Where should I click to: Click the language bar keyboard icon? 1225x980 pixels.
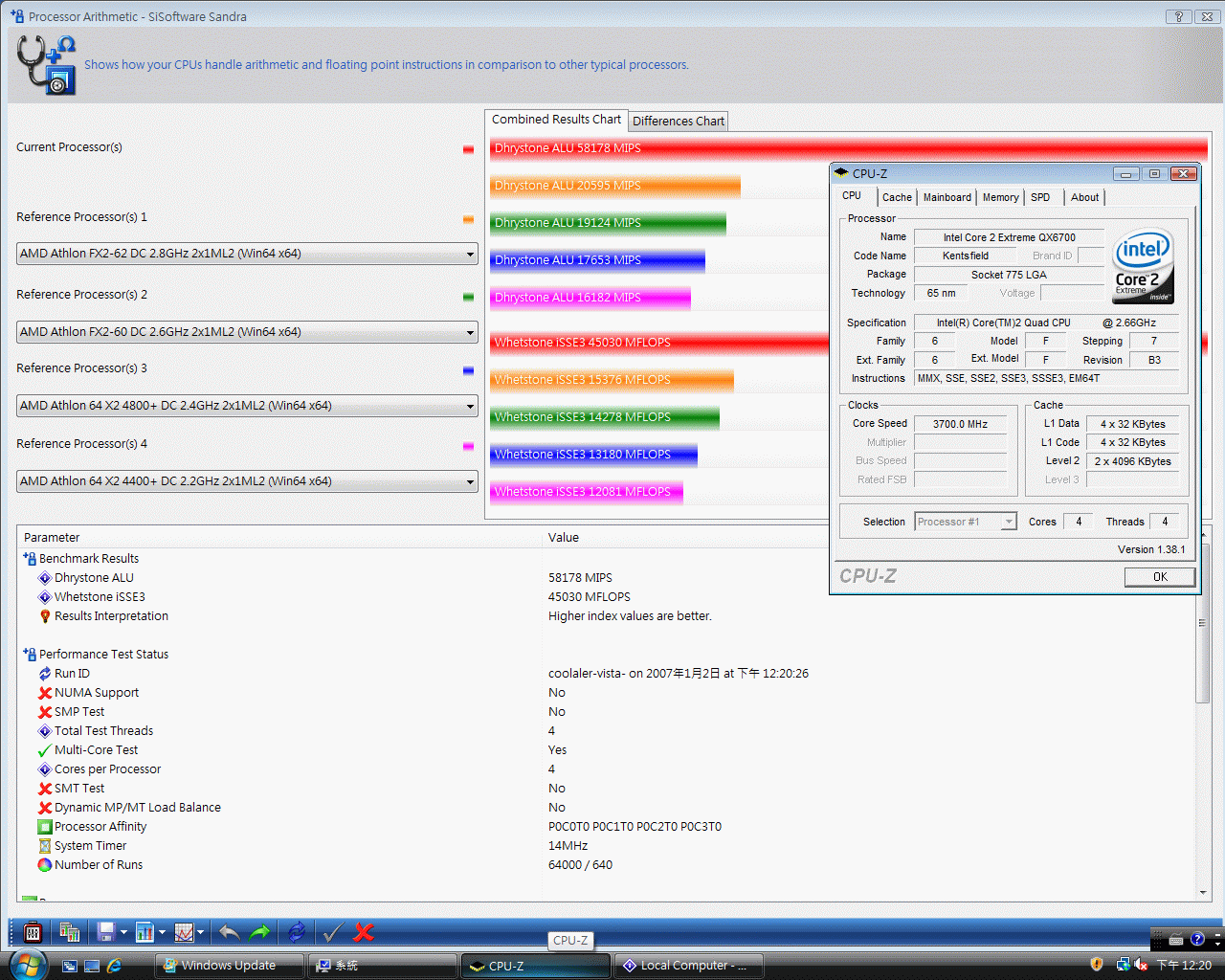[x=1176, y=939]
